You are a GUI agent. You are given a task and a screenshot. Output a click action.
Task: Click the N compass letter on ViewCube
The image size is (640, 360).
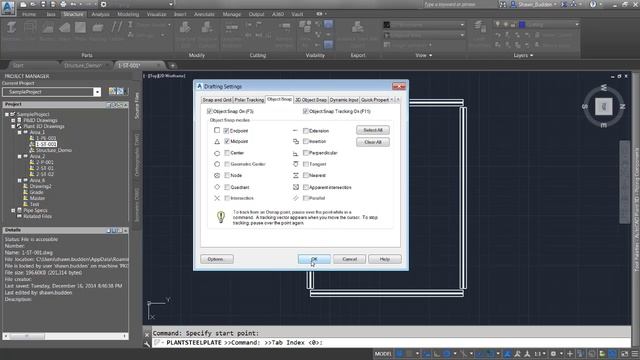(x=623, y=107)
